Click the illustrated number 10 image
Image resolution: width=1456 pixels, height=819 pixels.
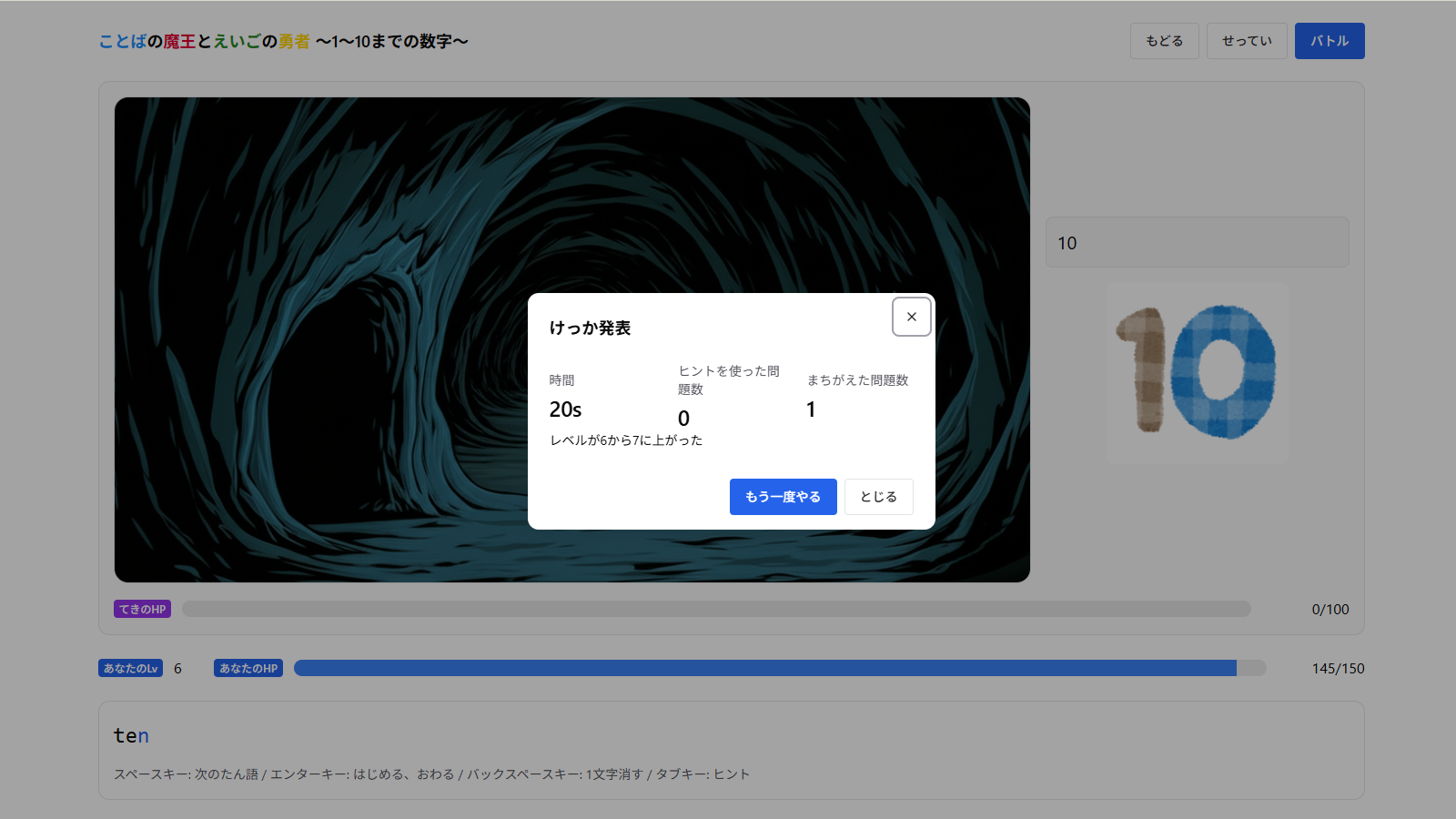pos(1197,372)
